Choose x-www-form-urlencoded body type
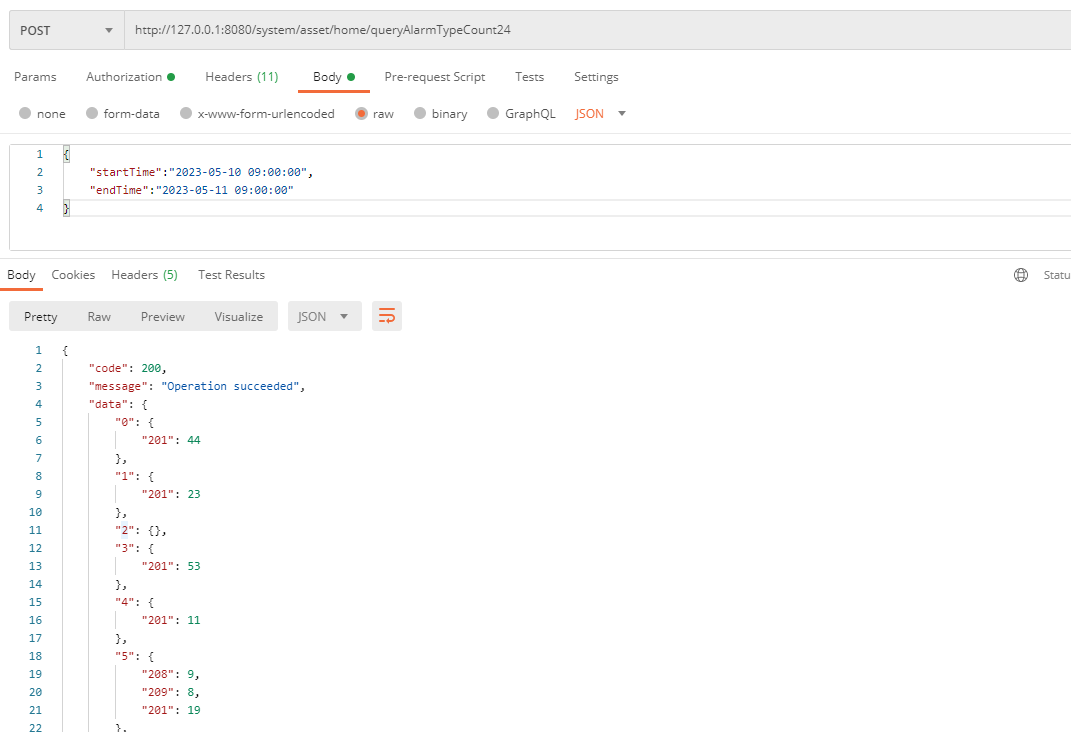The width and height of the screenshot is (1071, 732). (x=186, y=114)
